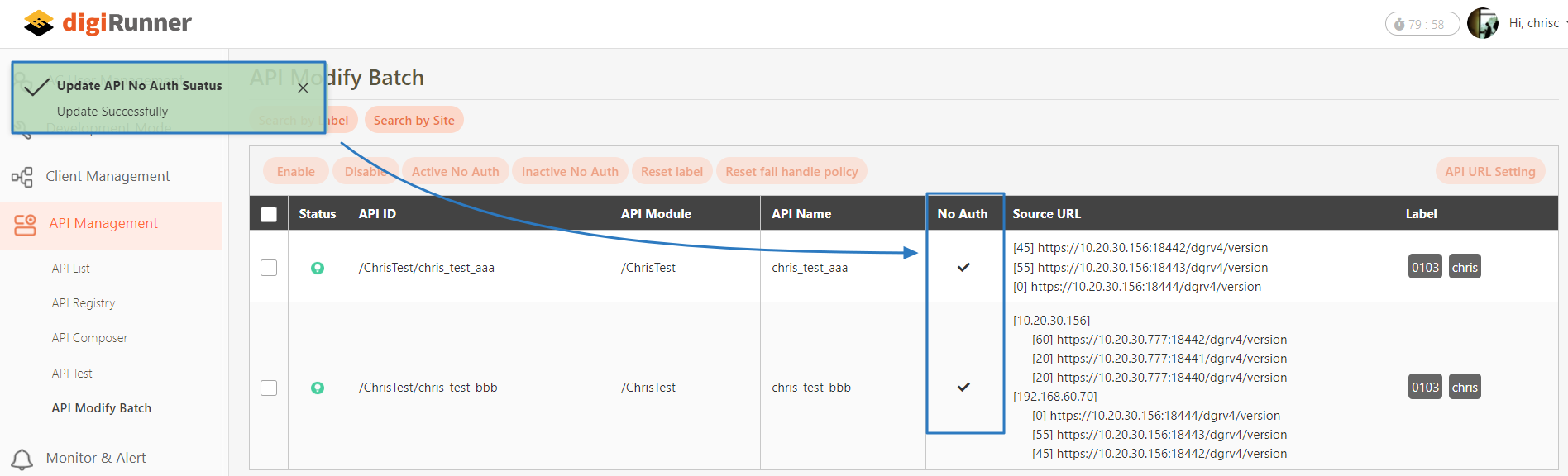Click the Active No Auth button
Image resolution: width=1568 pixels, height=476 pixels.
point(455,172)
